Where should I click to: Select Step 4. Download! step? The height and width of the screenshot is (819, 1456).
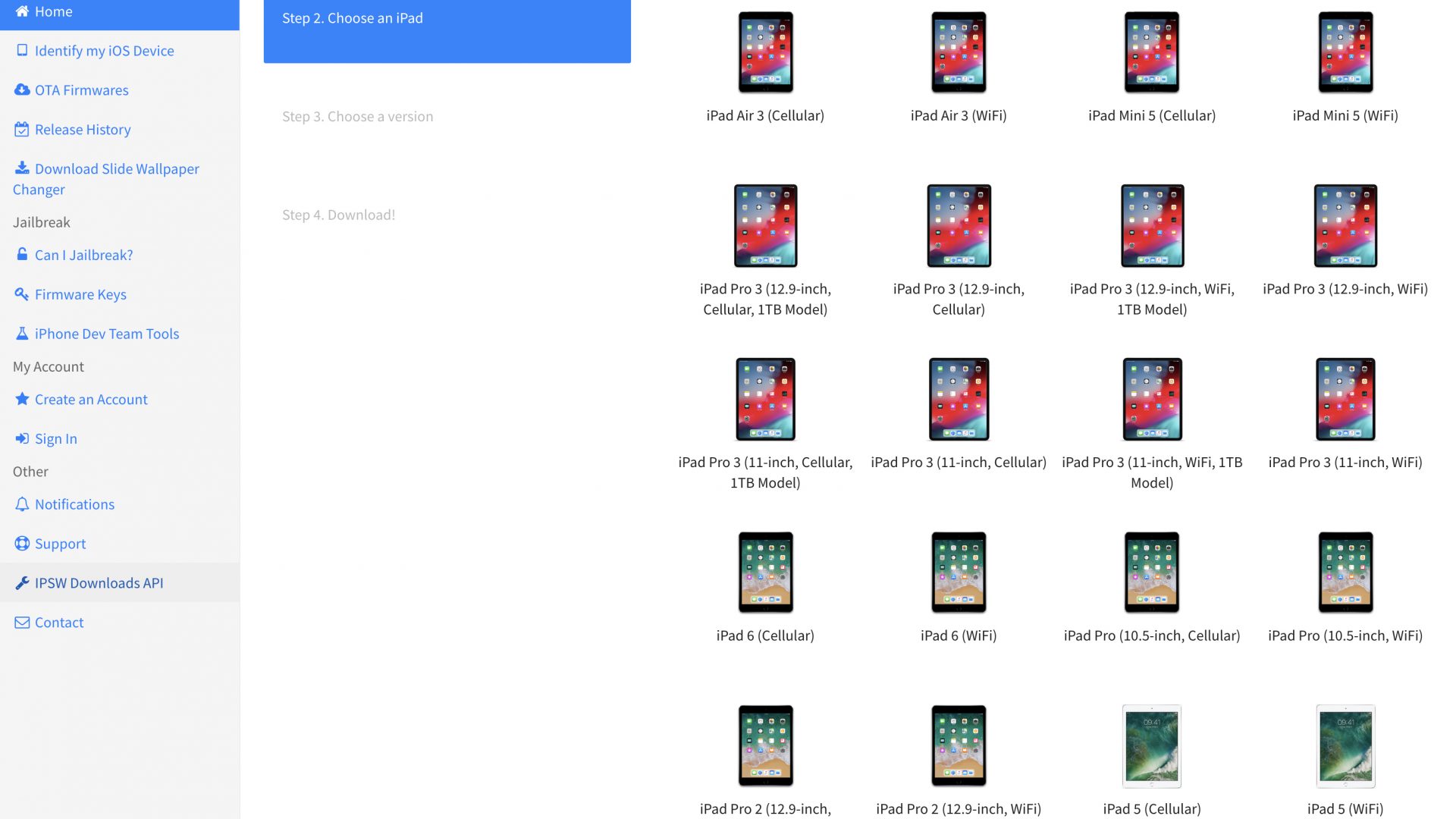pyautogui.click(x=338, y=215)
